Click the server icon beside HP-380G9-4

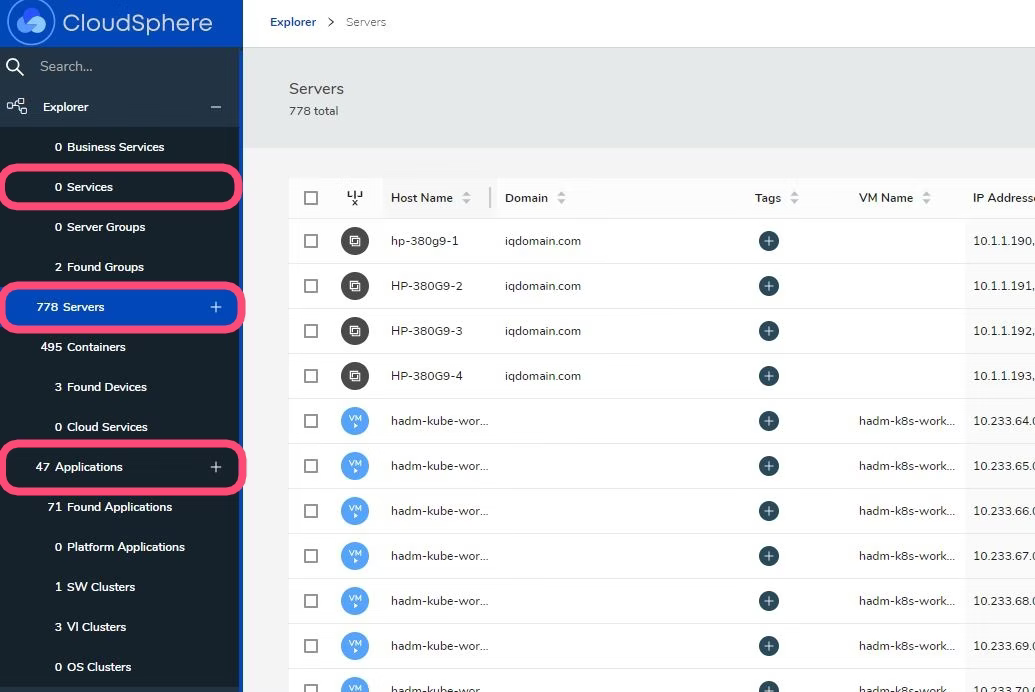pos(355,375)
